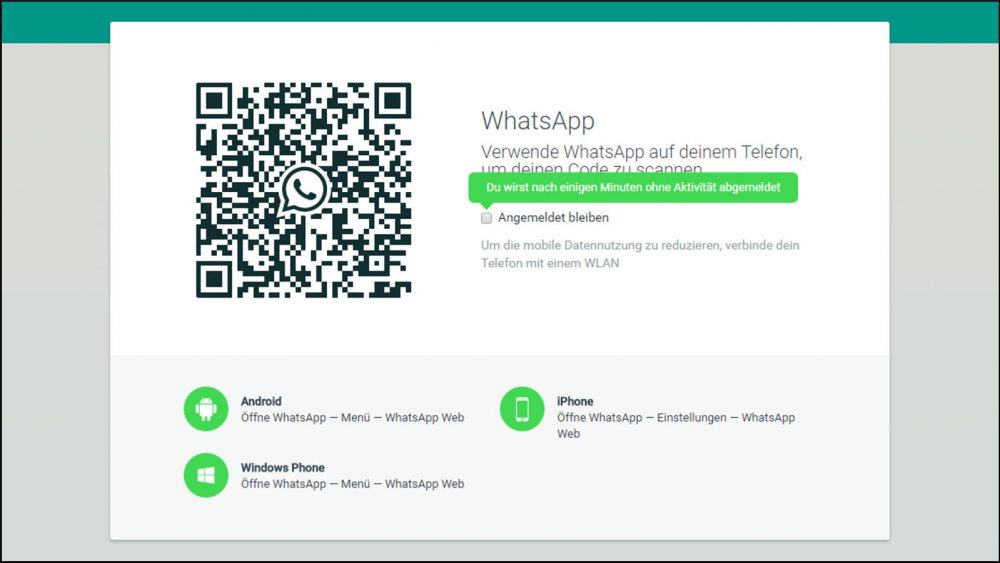Click the 'Um die mobile Datennutzung' hint
This screenshot has height=563, width=1000.
(x=640, y=254)
